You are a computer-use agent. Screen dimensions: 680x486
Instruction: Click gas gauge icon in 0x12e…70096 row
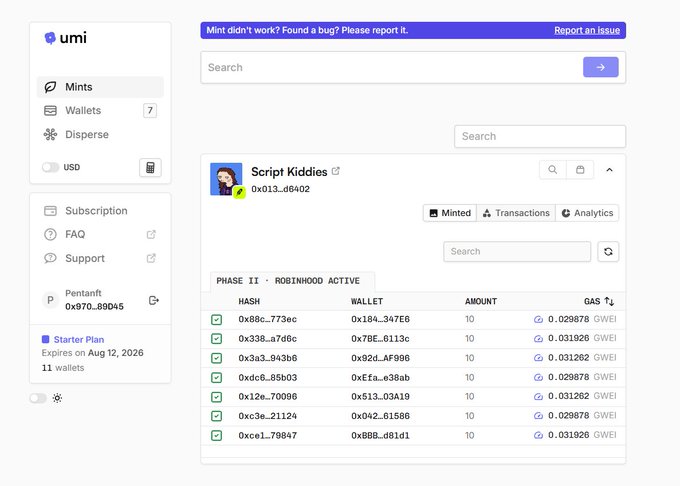coord(538,397)
